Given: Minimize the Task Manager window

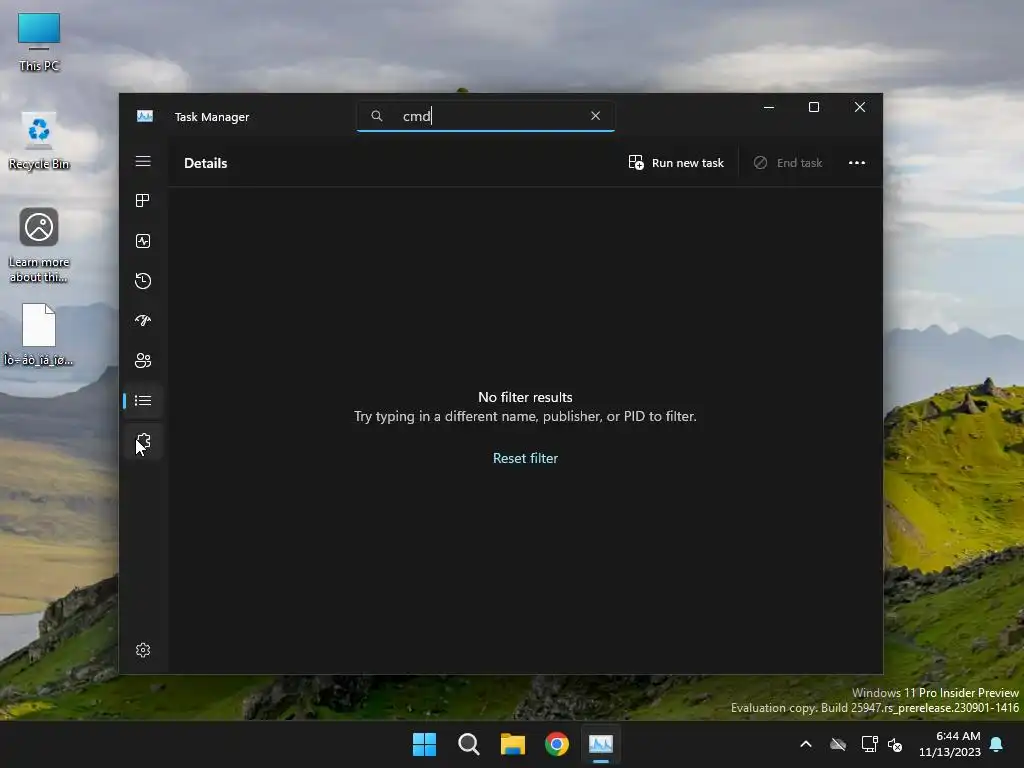Looking at the screenshot, I should pos(769,107).
